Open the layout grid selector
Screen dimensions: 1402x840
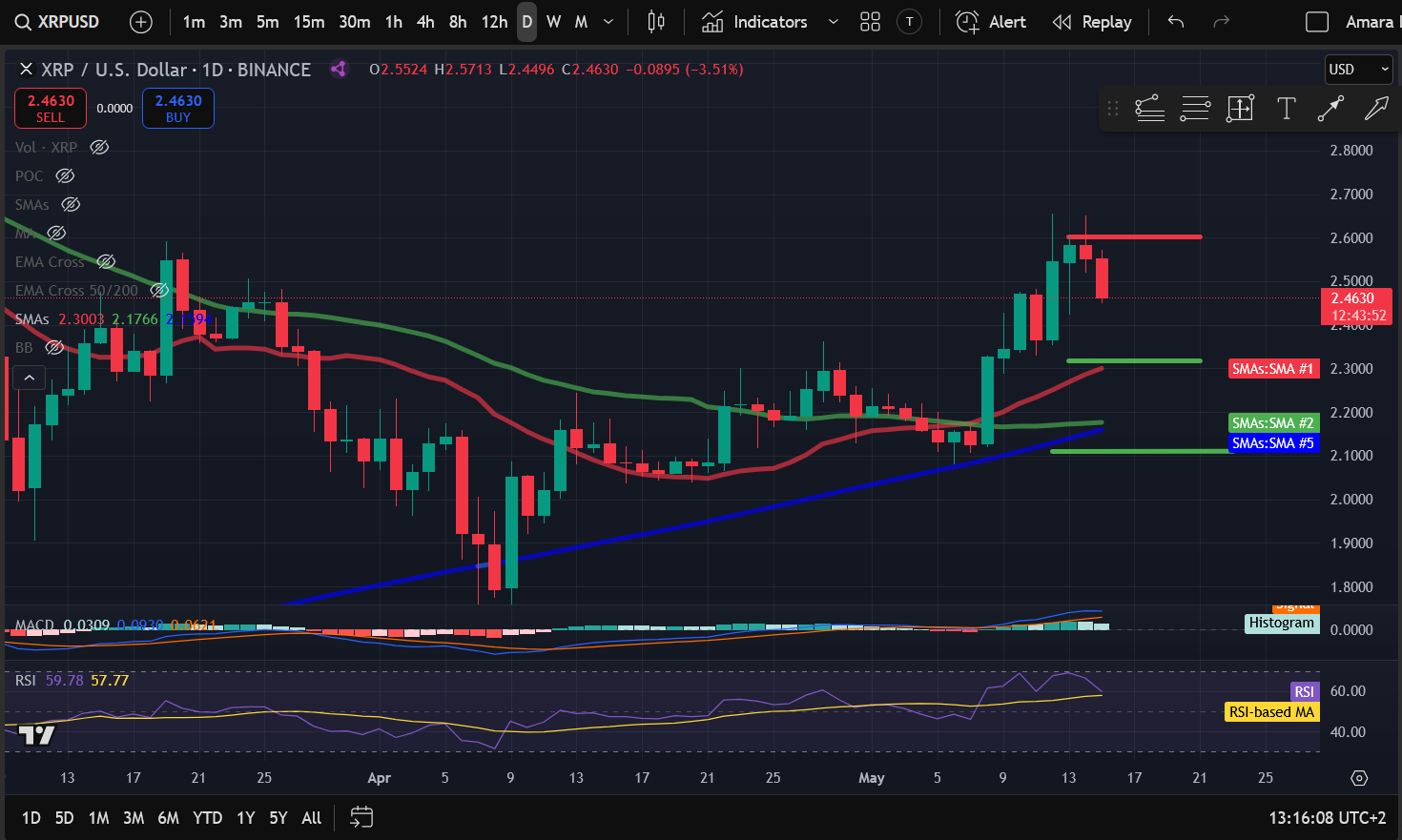click(870, 22)
